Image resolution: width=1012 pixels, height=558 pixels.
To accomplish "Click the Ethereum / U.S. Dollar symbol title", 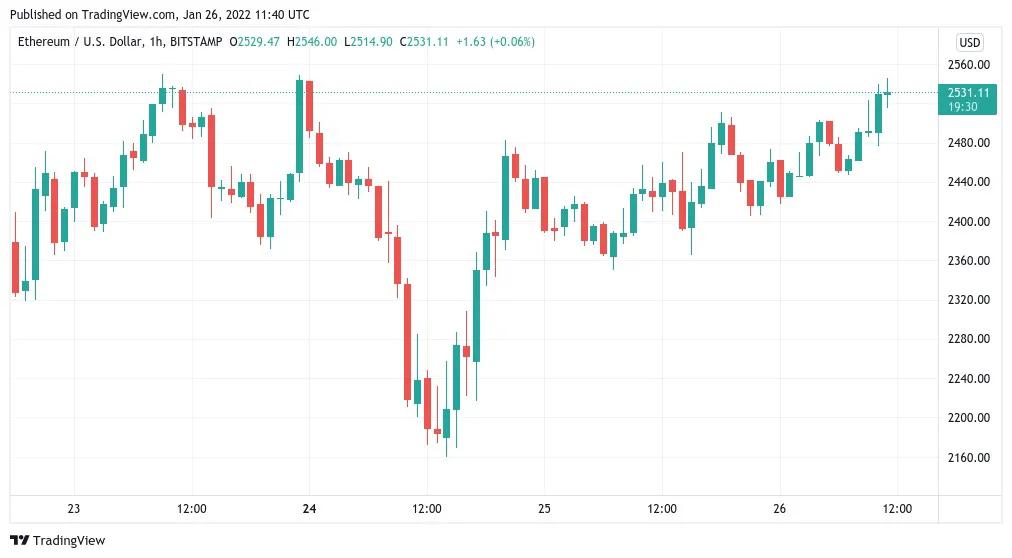I will (x=85, y=42).
